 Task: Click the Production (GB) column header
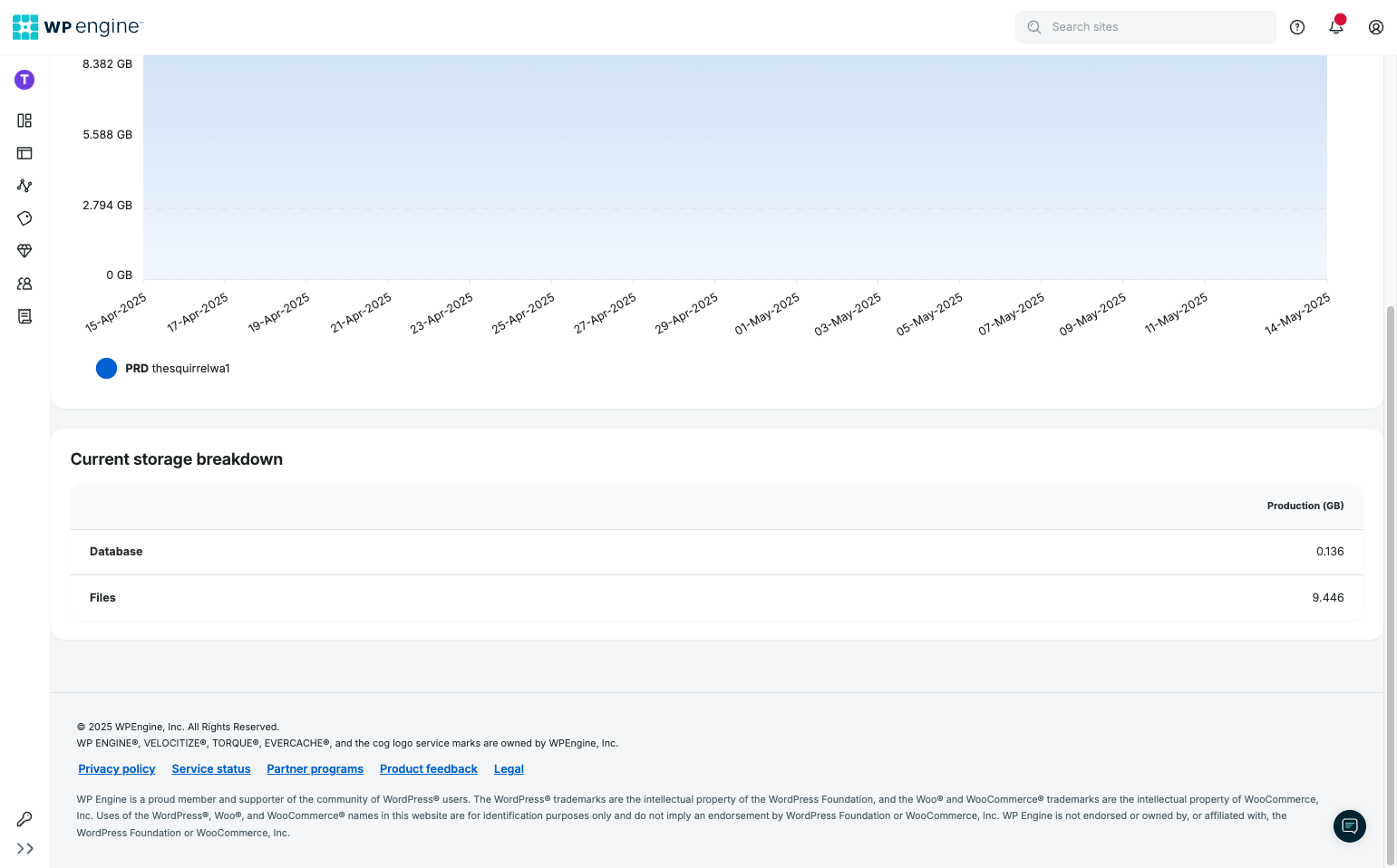pyautogui.click(x=1305, y=506)
